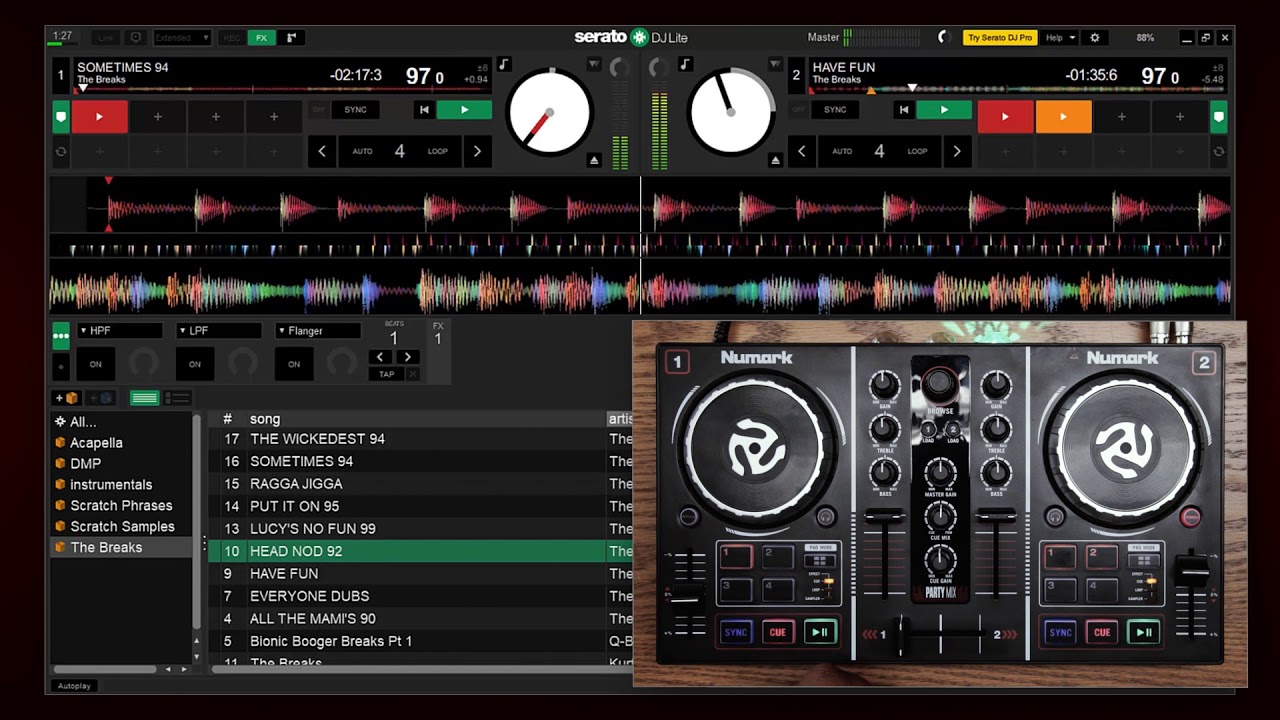The width and height of the screenshot is (1280, 720).
Task: Jump to previous track on deck 2
Action: (904, 110)
